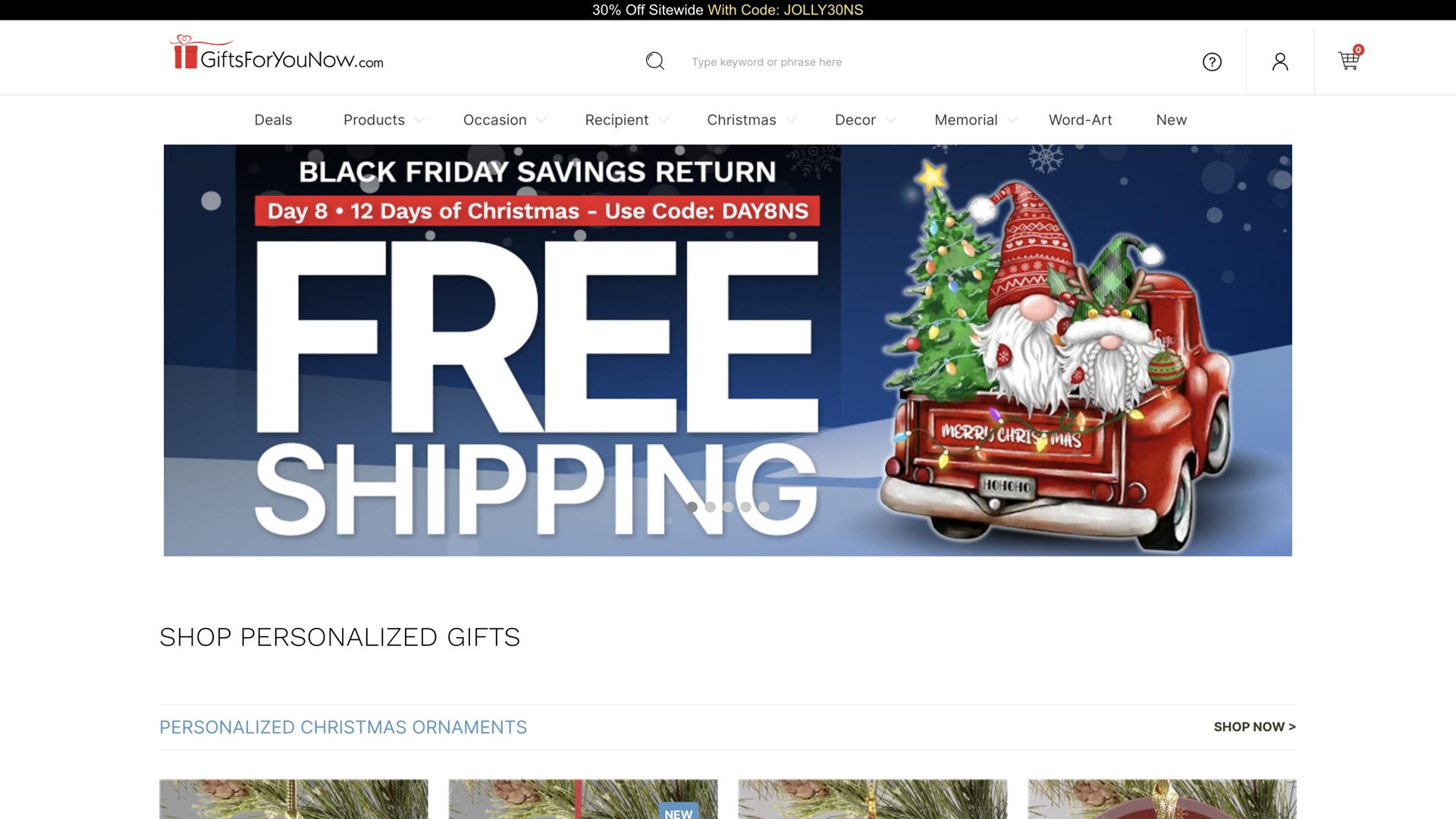The width and height of the screenshot is (1456, 819).
Task: Expand the Occasion dropdown chevron
Action: point(541,121)
